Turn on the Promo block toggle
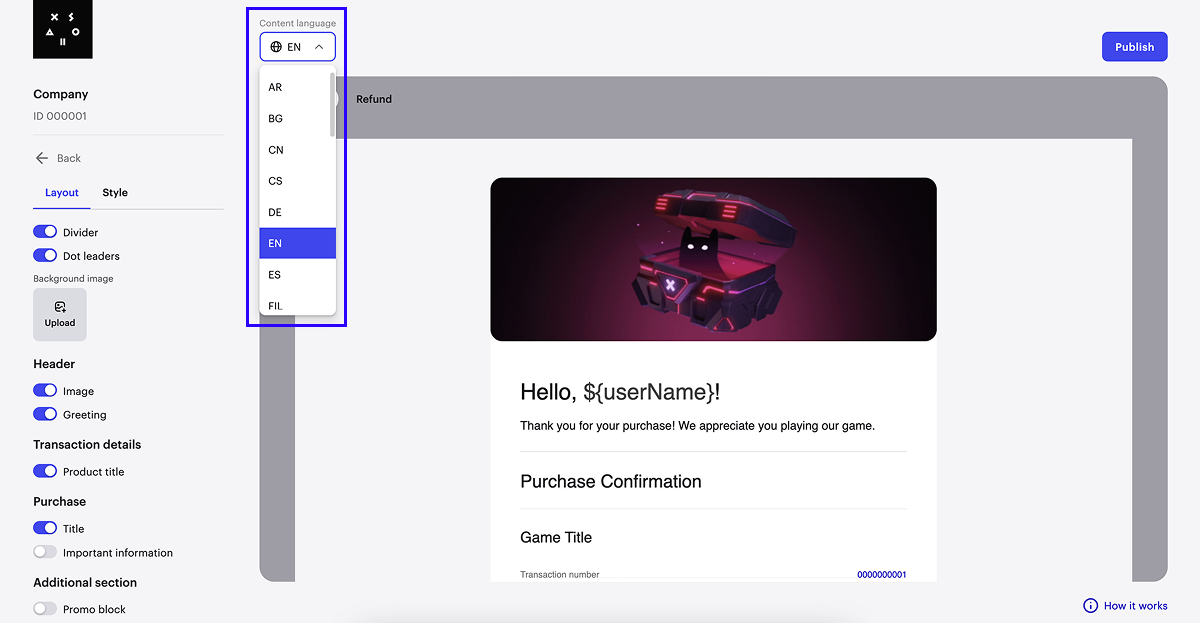Screen dimensions: 1200x623 click(45, 609)
